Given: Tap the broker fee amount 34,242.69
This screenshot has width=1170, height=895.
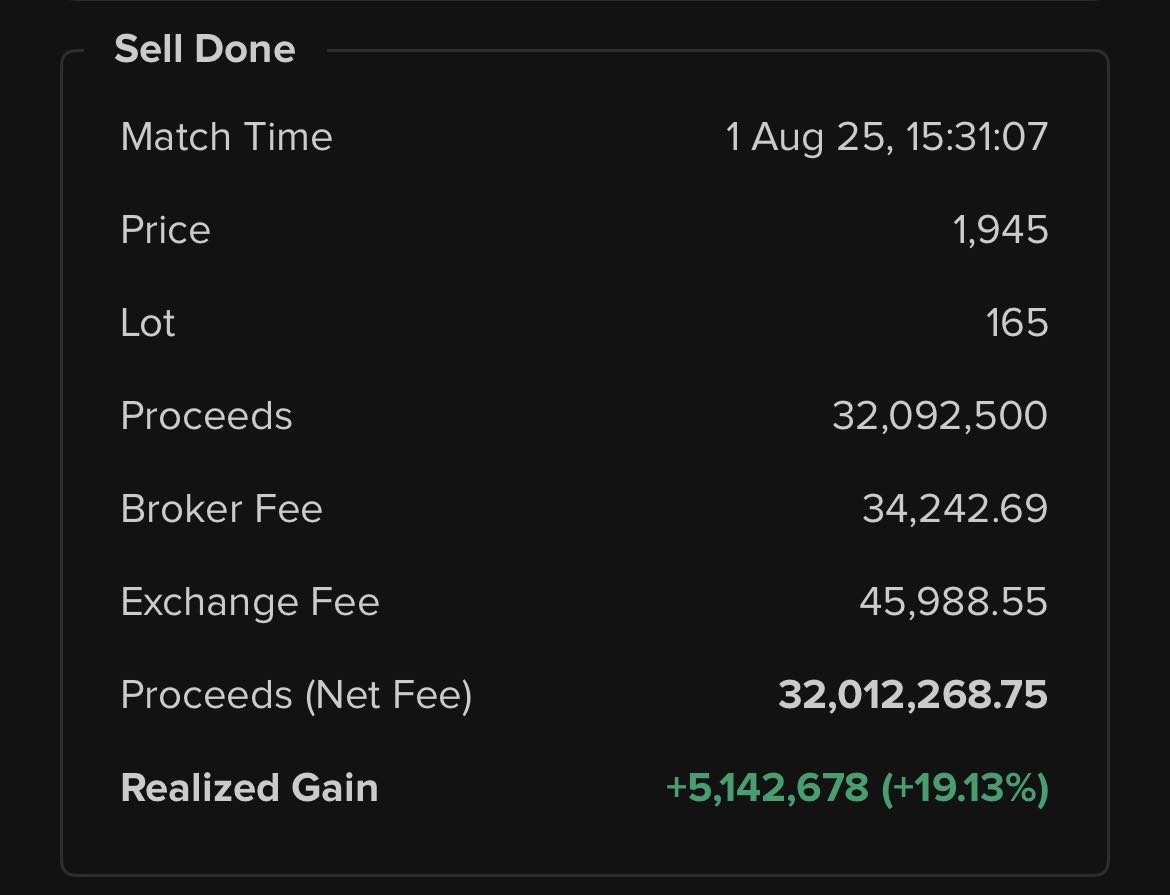Looking at the screenshot, I should [955, 509].
